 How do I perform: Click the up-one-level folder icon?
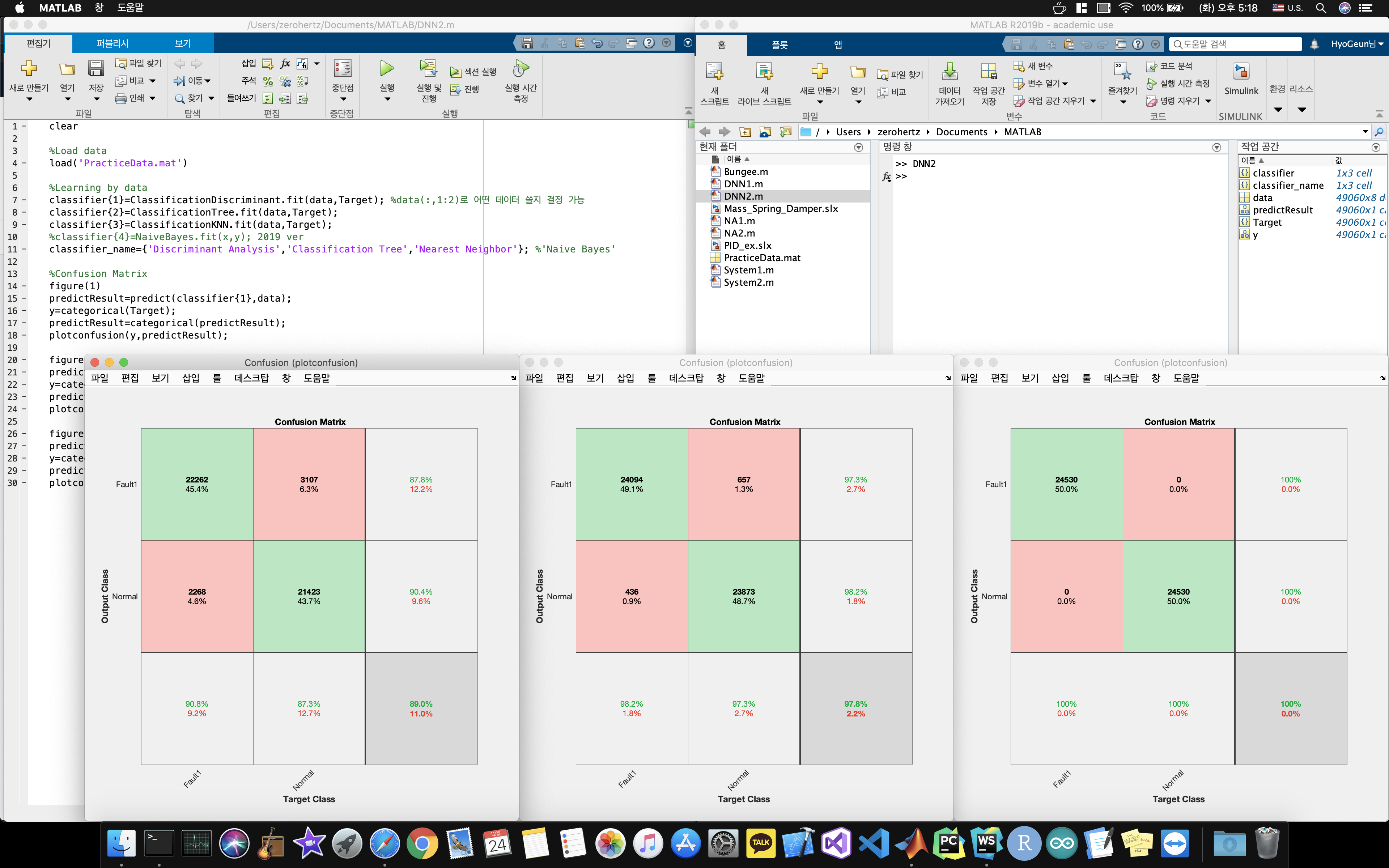pos(745,132)
